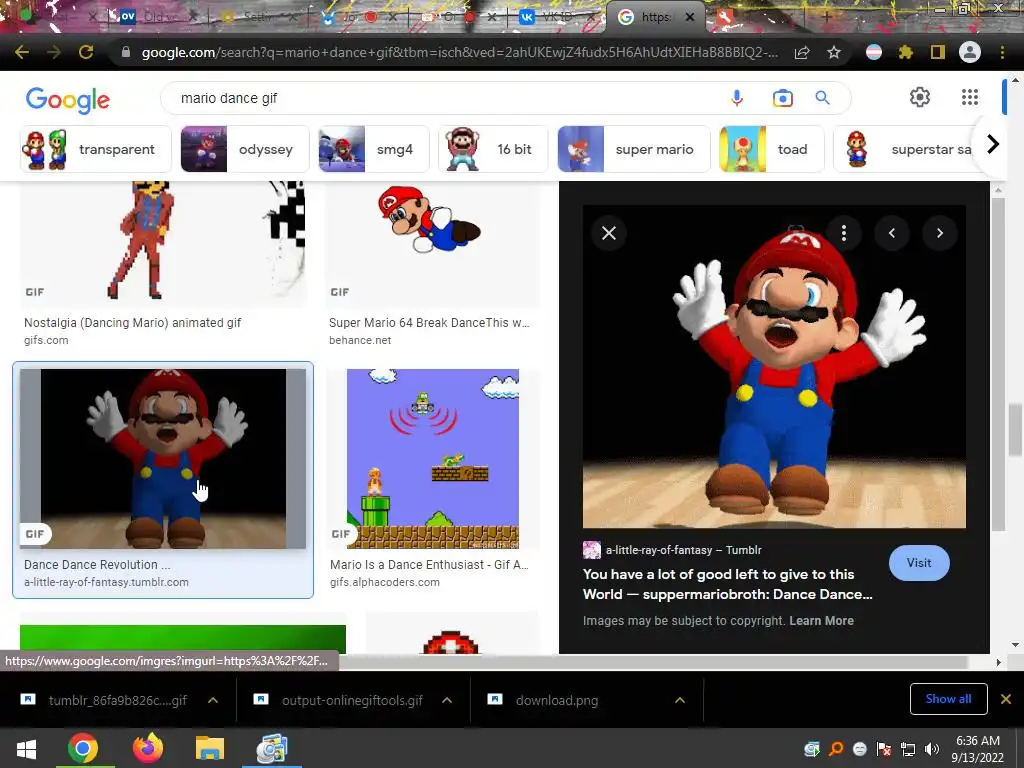The image size is (1024, 768).
Task: Click the large Mario preview image
Action: click(x=774, y=366)
